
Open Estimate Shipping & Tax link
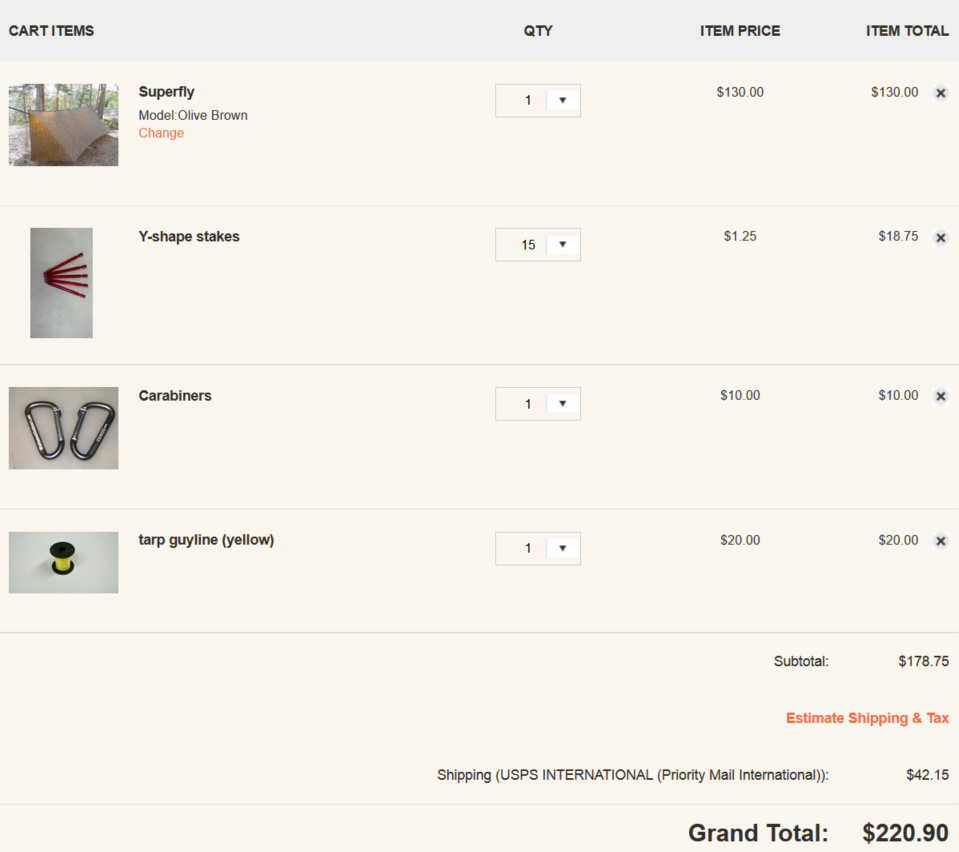point(867,718)
